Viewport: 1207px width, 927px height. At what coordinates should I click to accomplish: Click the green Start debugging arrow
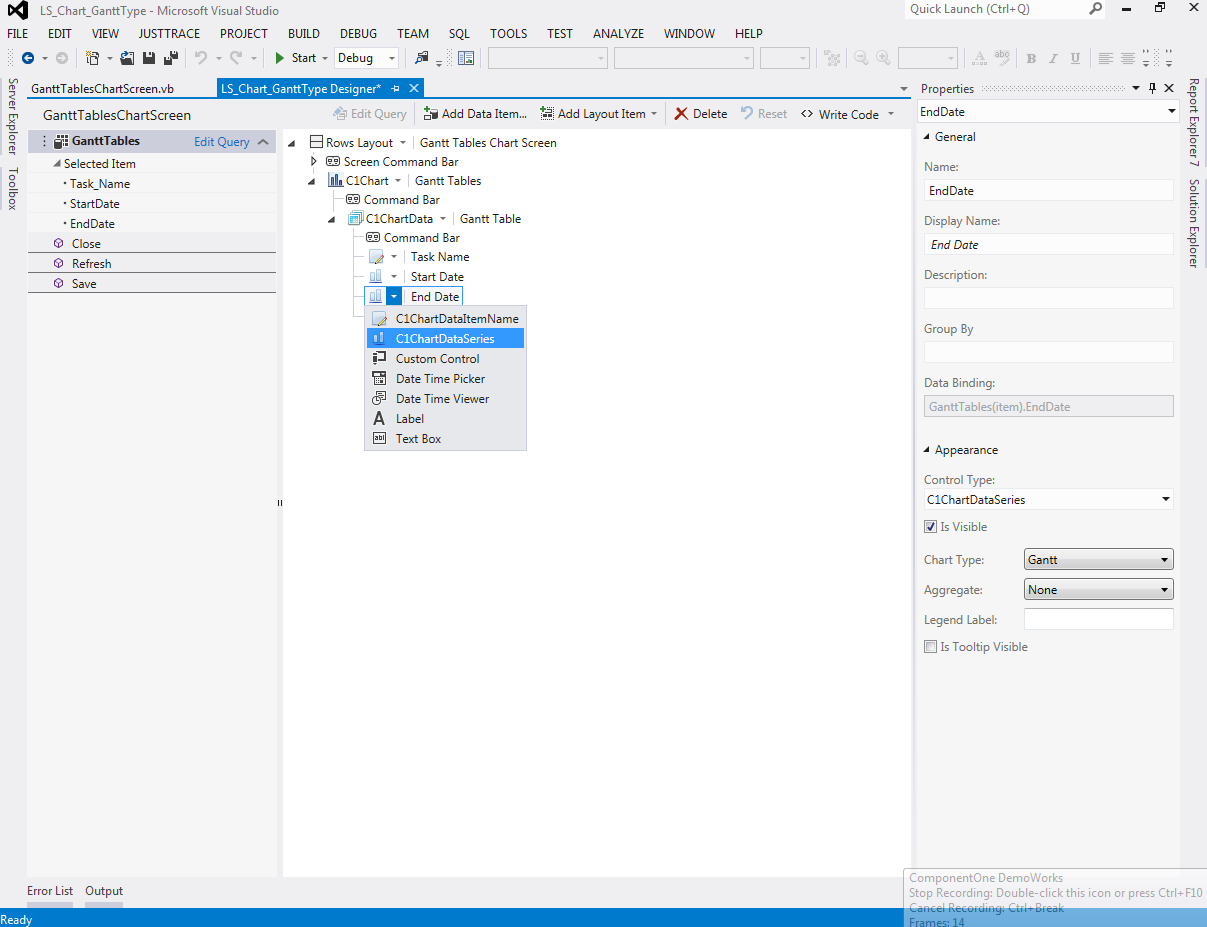pos(281,58)
